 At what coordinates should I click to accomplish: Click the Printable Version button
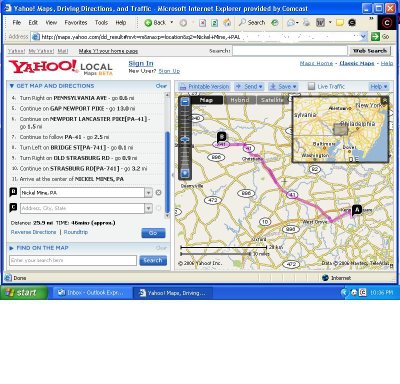click(205, 86)
